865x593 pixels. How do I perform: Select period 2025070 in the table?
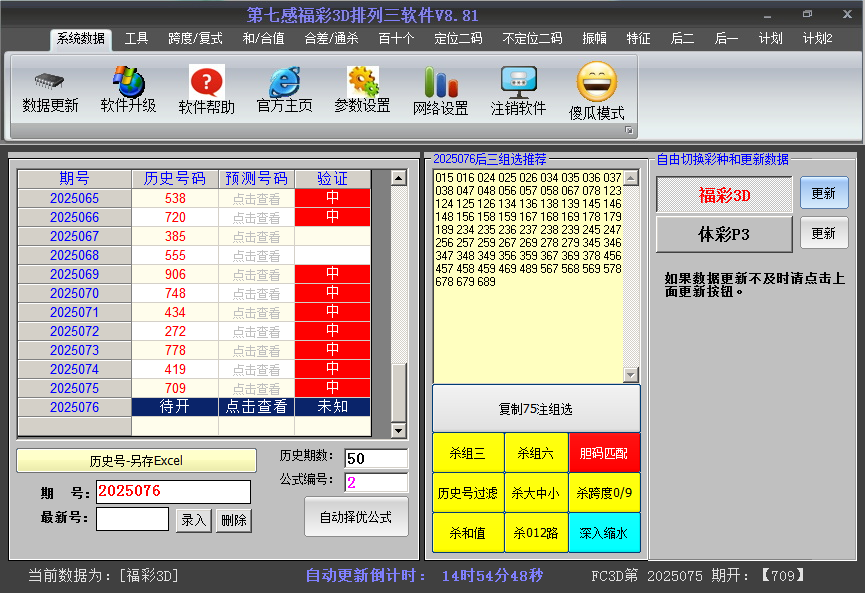tap(74, 293)
